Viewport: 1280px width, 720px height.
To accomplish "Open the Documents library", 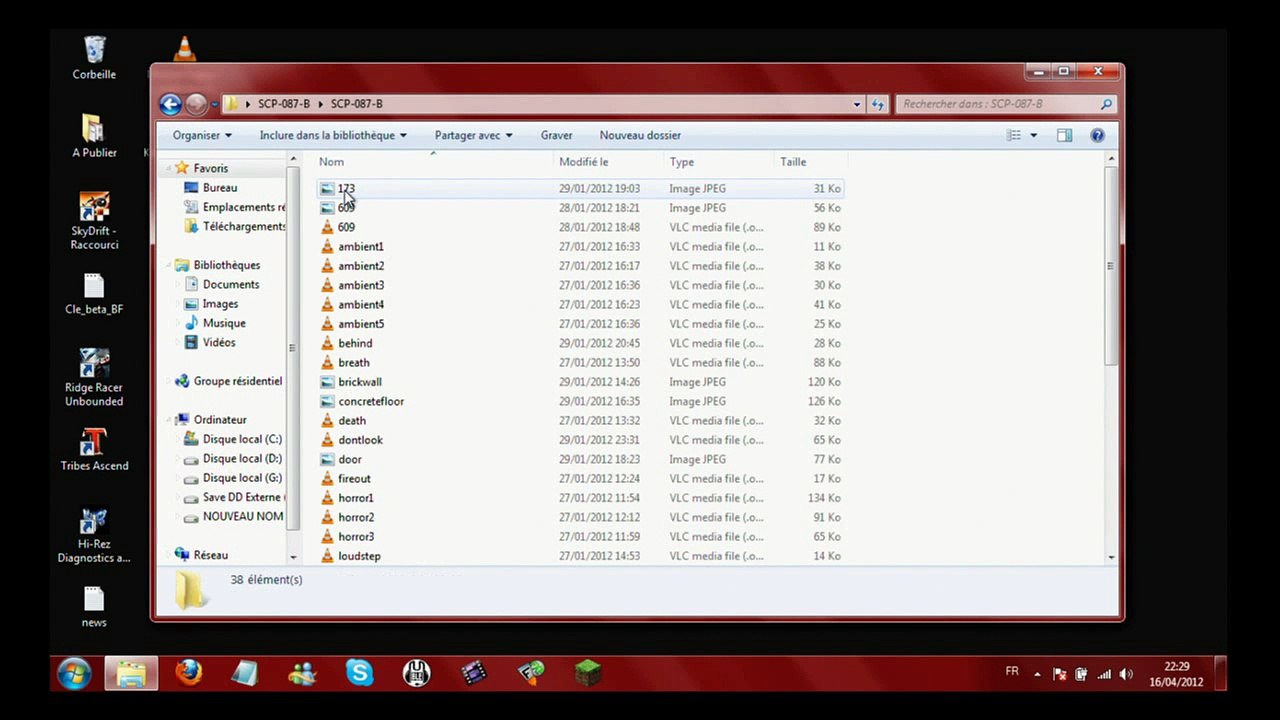I will click(x=231, y=284).
